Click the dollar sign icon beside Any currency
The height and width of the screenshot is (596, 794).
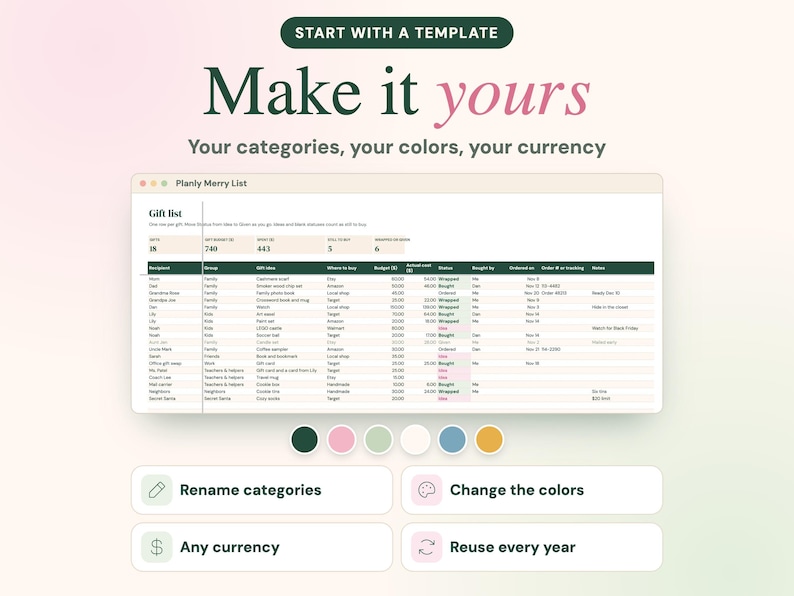pos(156,547)
